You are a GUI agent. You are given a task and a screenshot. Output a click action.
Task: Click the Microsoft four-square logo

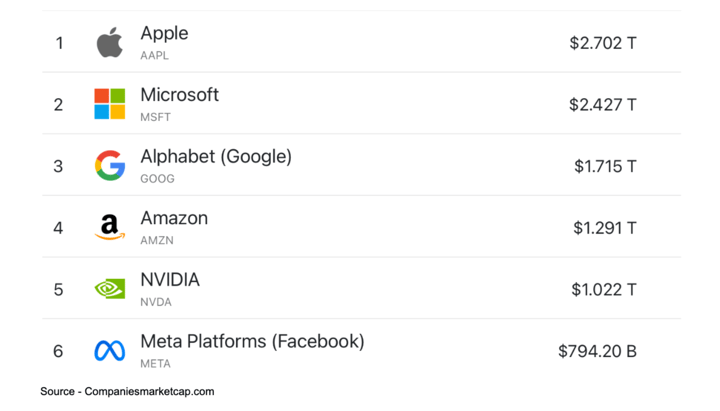coord(109,104)
